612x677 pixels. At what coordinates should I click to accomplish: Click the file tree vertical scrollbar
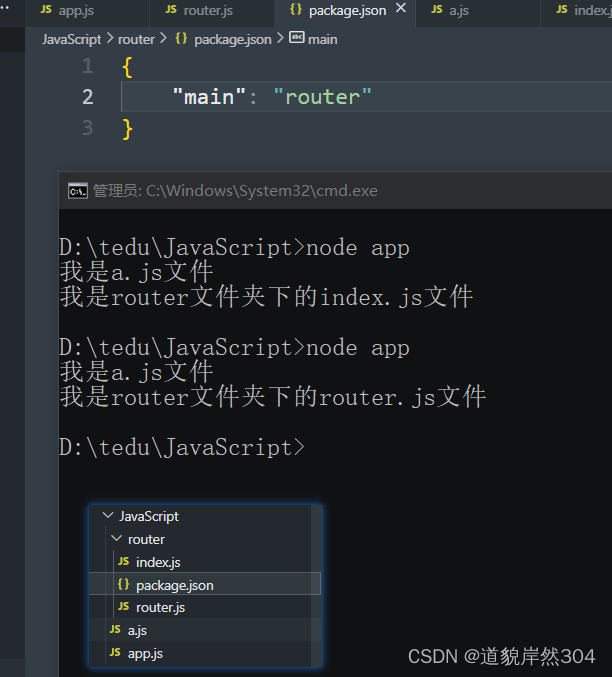point(316,586)
